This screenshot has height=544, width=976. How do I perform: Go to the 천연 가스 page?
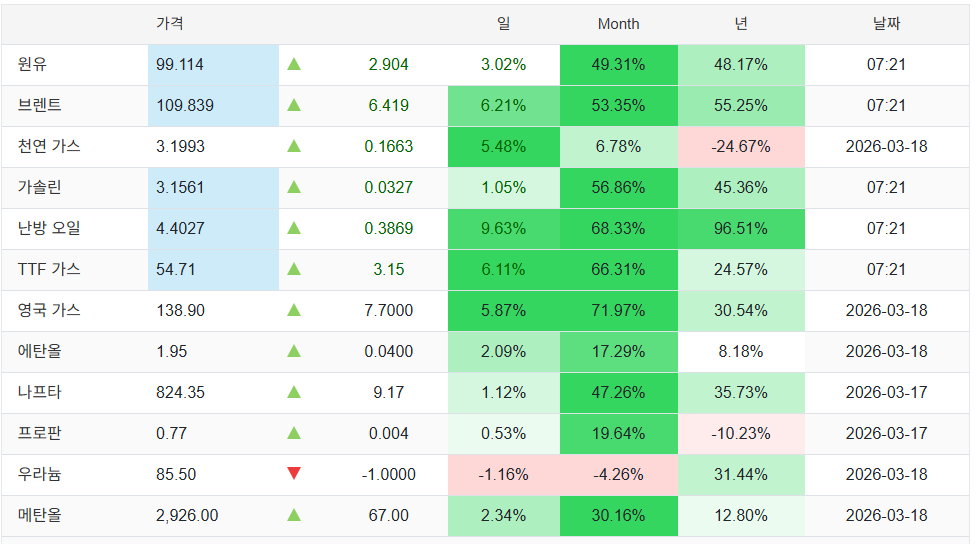(49, 147)
